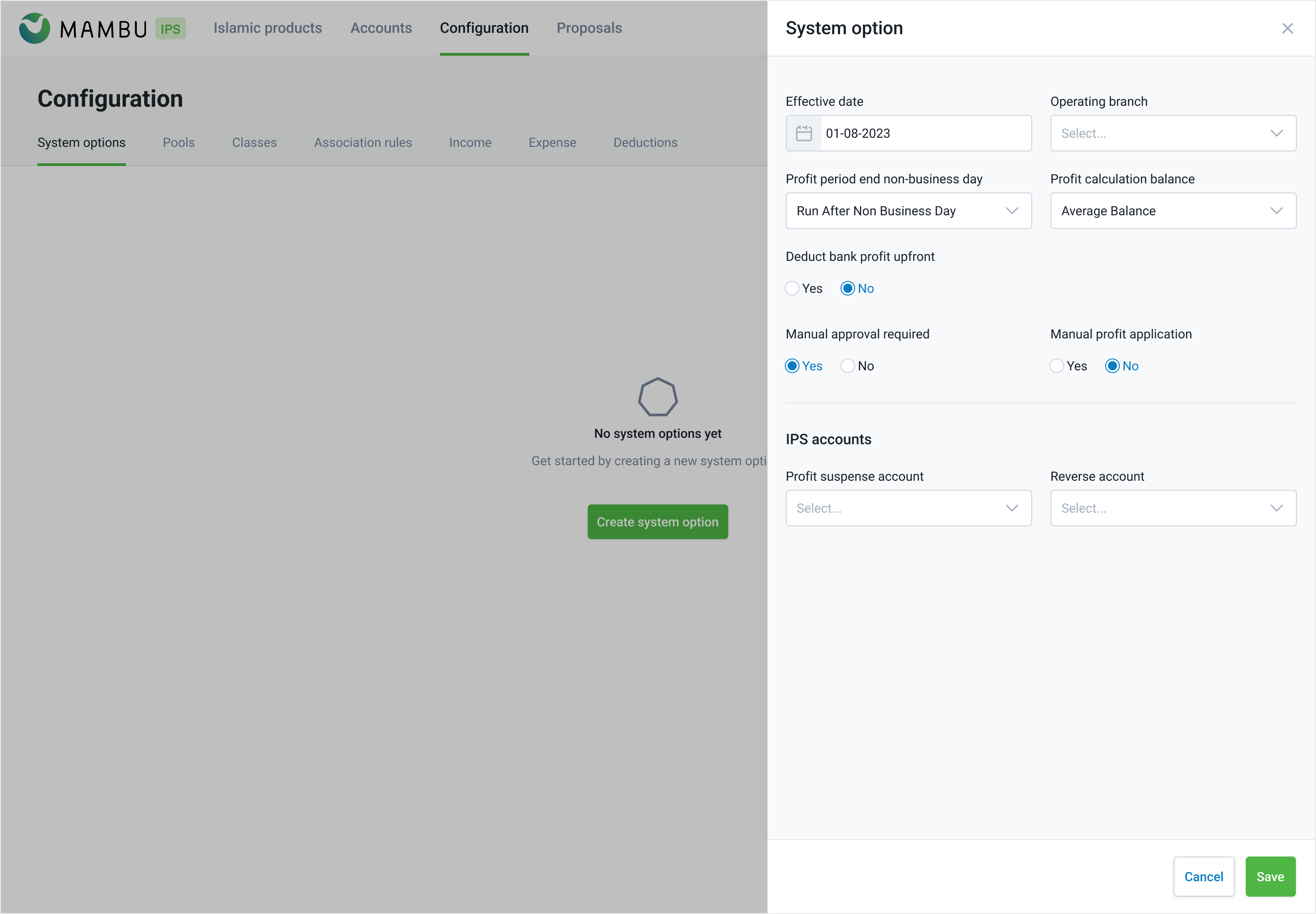The image size is (1316, 914).
Task: Click the Create system option button
Action: (657, 521)
